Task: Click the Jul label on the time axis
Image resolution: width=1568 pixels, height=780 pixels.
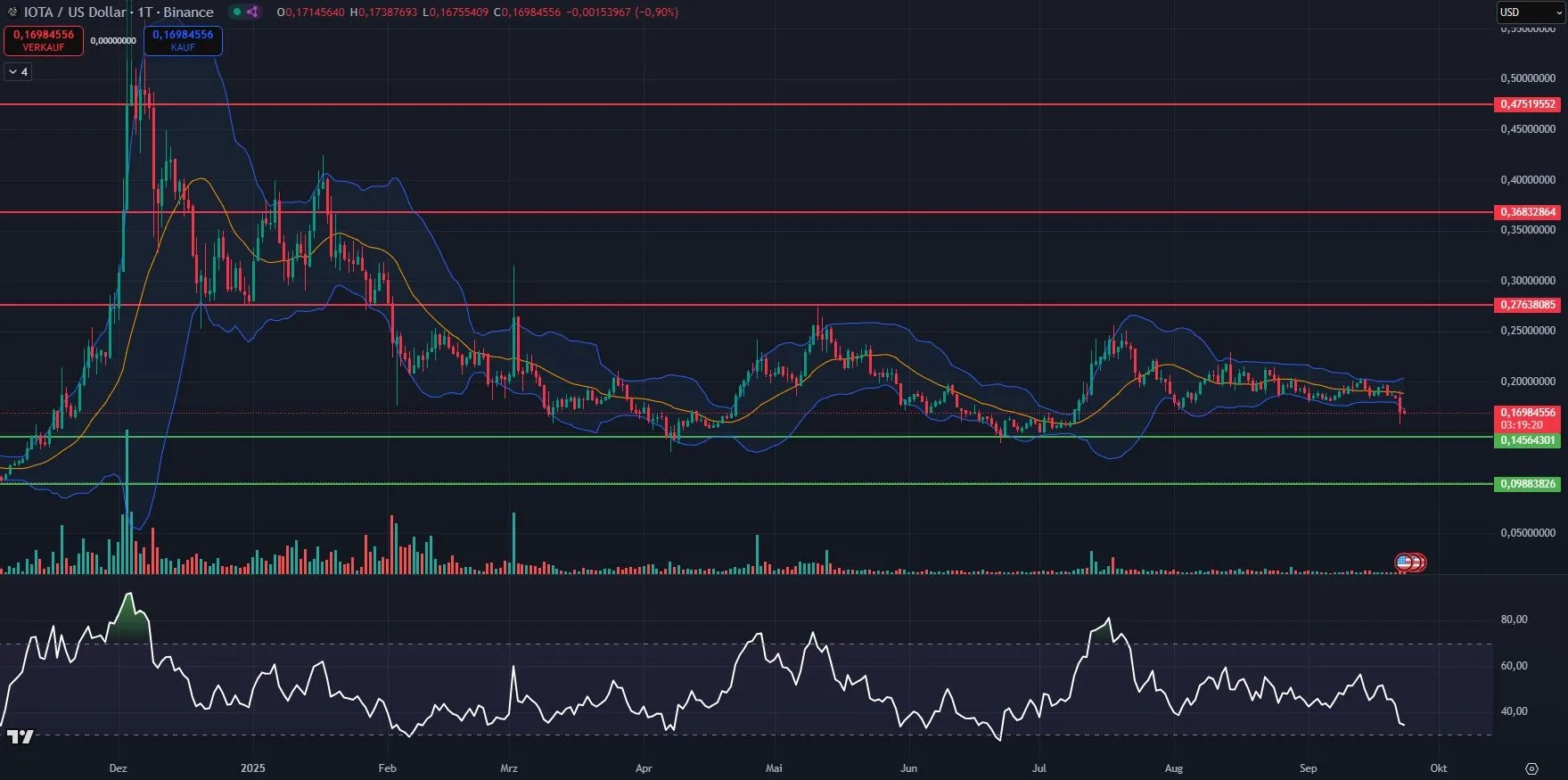Action: [x=1039, y=768]
